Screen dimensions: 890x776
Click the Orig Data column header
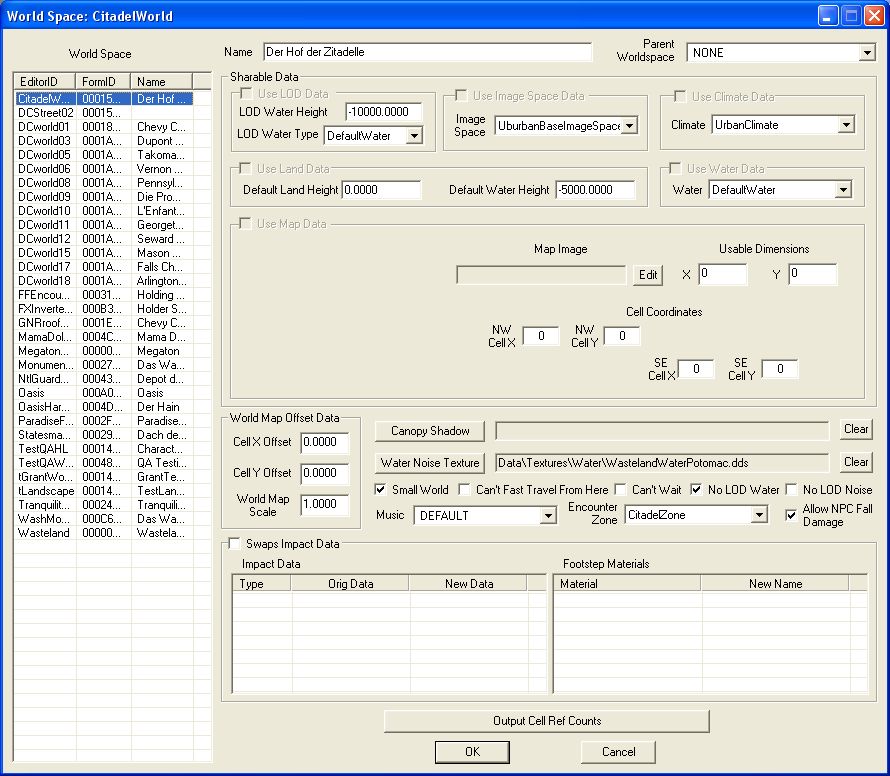coord(350,584)
